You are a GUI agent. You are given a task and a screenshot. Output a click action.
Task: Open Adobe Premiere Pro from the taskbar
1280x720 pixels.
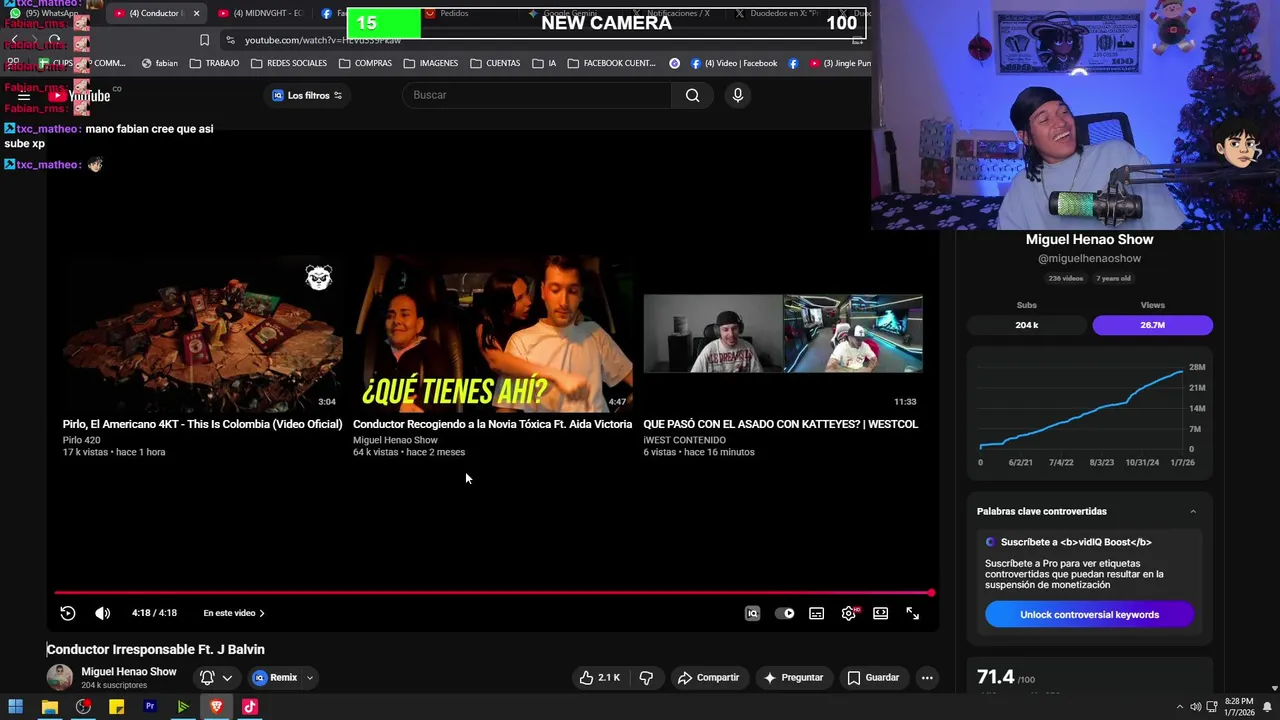pos(150,707)
